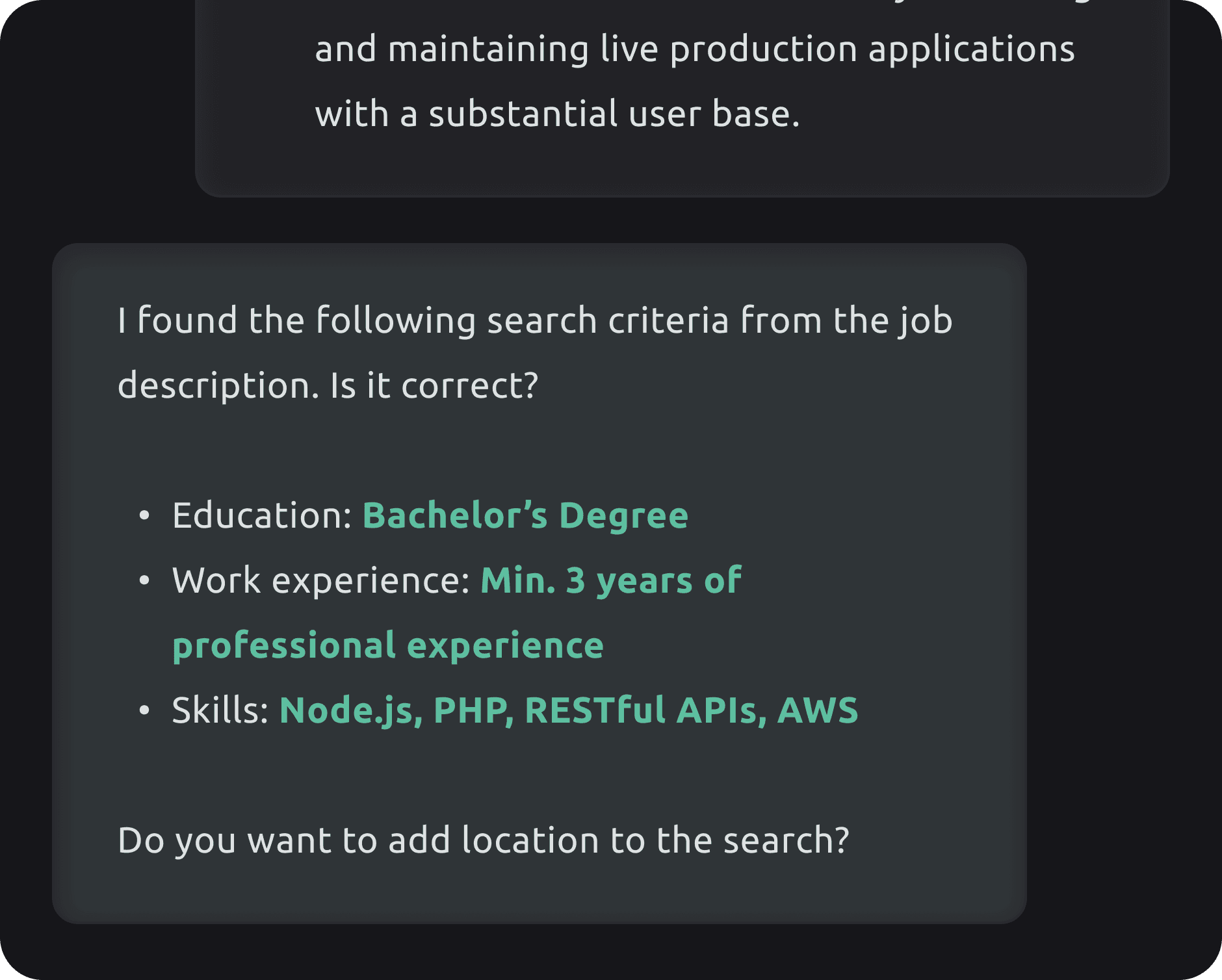
Task: Click the AWS skill
Action: [x=818, y=710]
